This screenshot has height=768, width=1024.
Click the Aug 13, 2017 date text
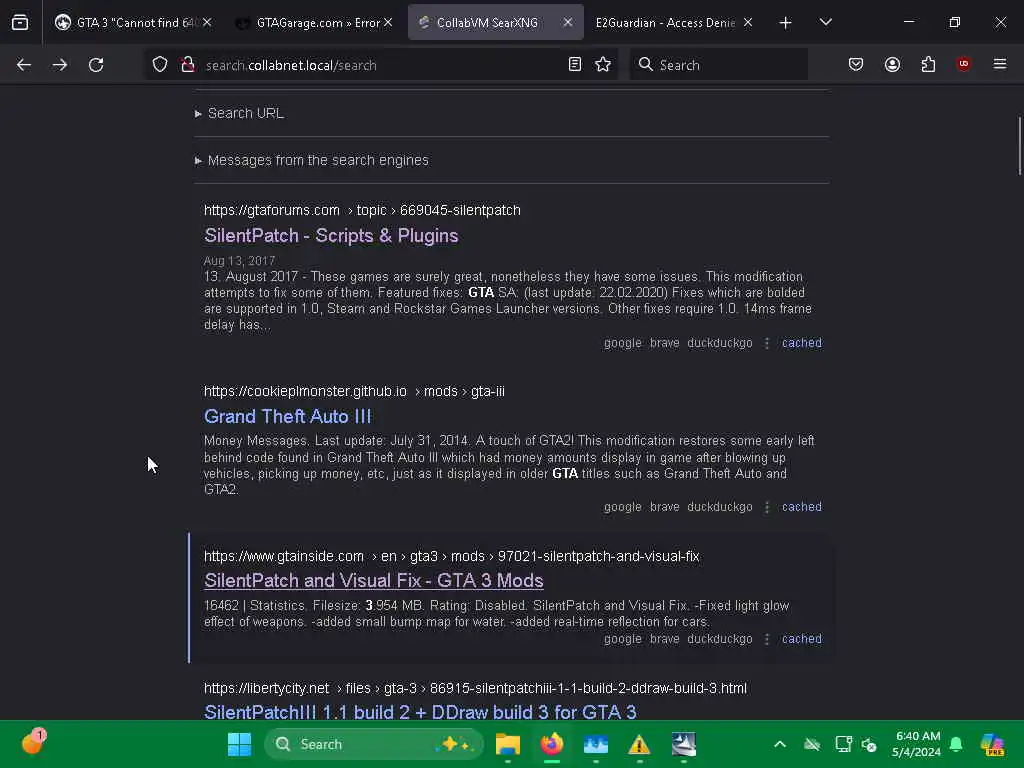pyautogui.click(x=239, y=261)
